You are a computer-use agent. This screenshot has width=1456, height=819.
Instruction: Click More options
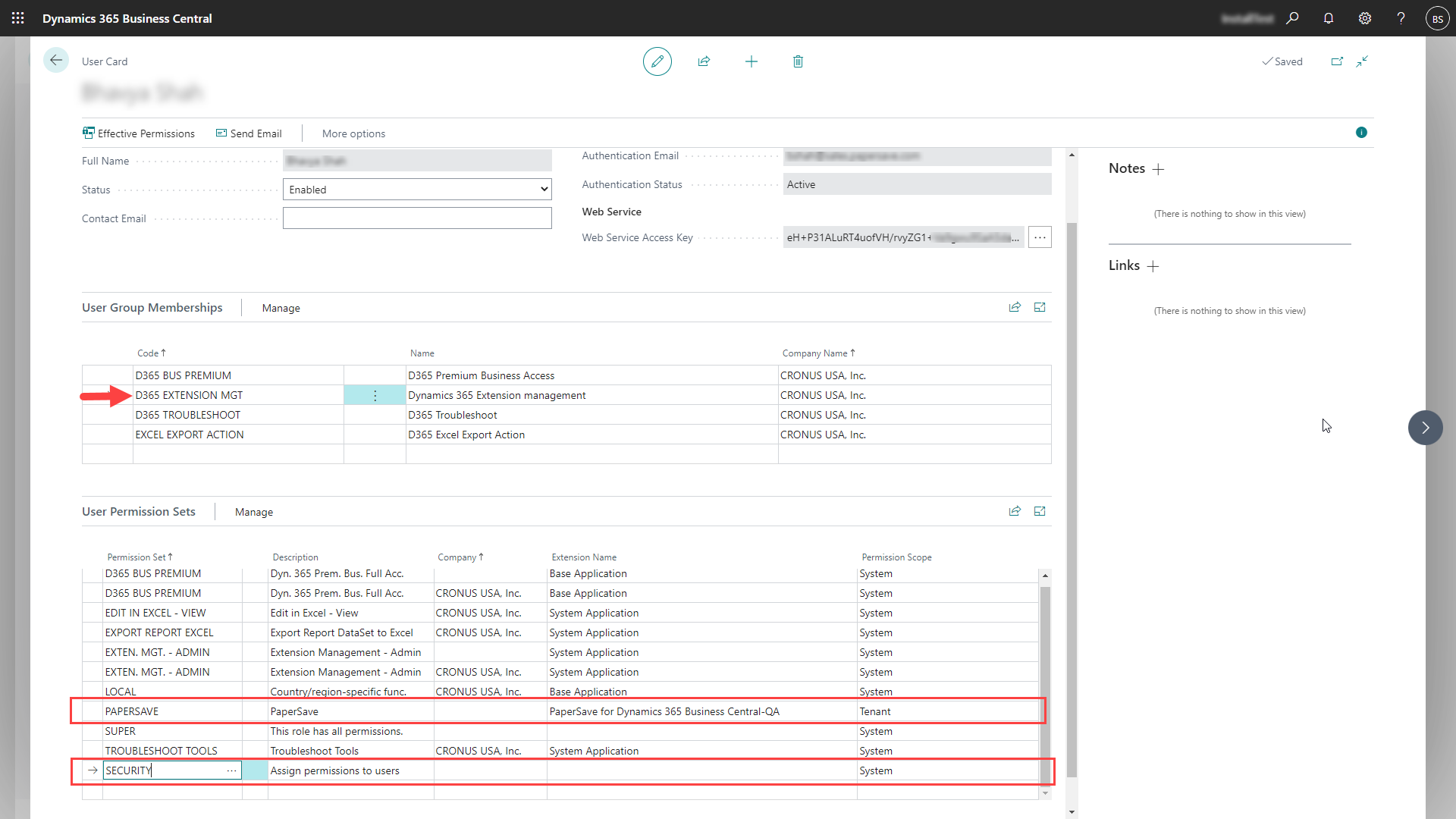point(353,133)
